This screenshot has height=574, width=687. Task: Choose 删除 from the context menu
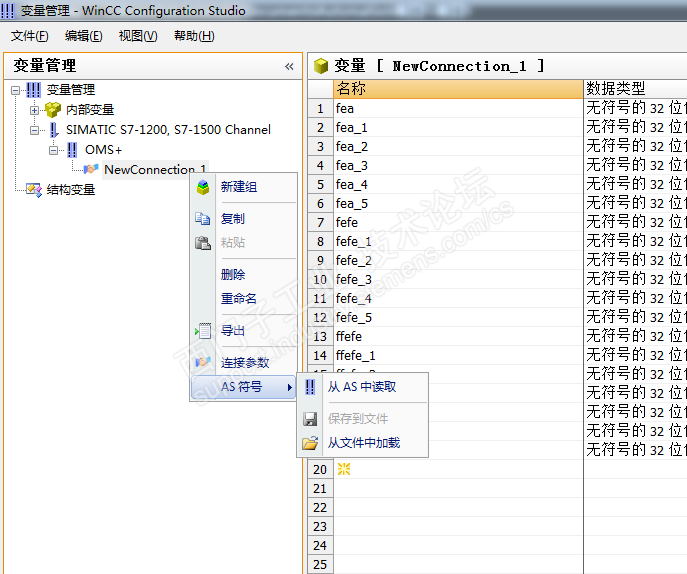(244, 275)
